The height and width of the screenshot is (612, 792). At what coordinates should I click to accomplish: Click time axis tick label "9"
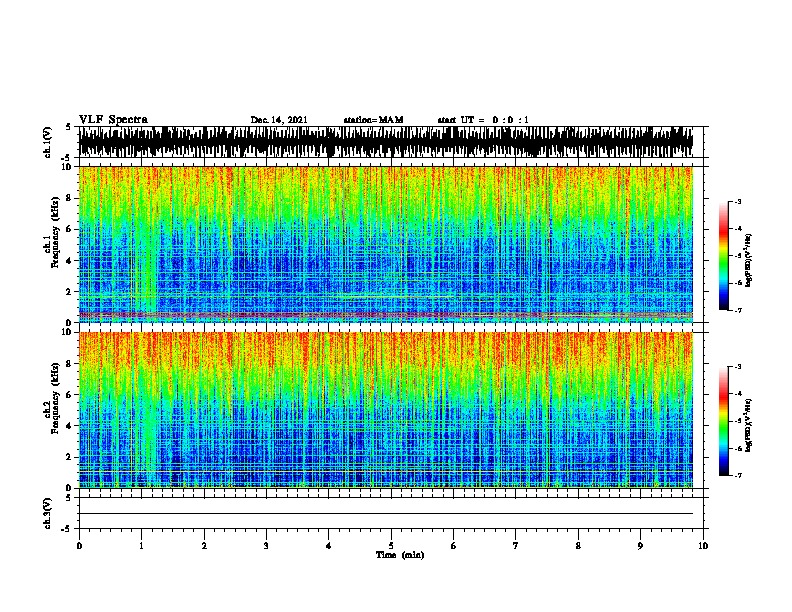[x=640, y=546]
